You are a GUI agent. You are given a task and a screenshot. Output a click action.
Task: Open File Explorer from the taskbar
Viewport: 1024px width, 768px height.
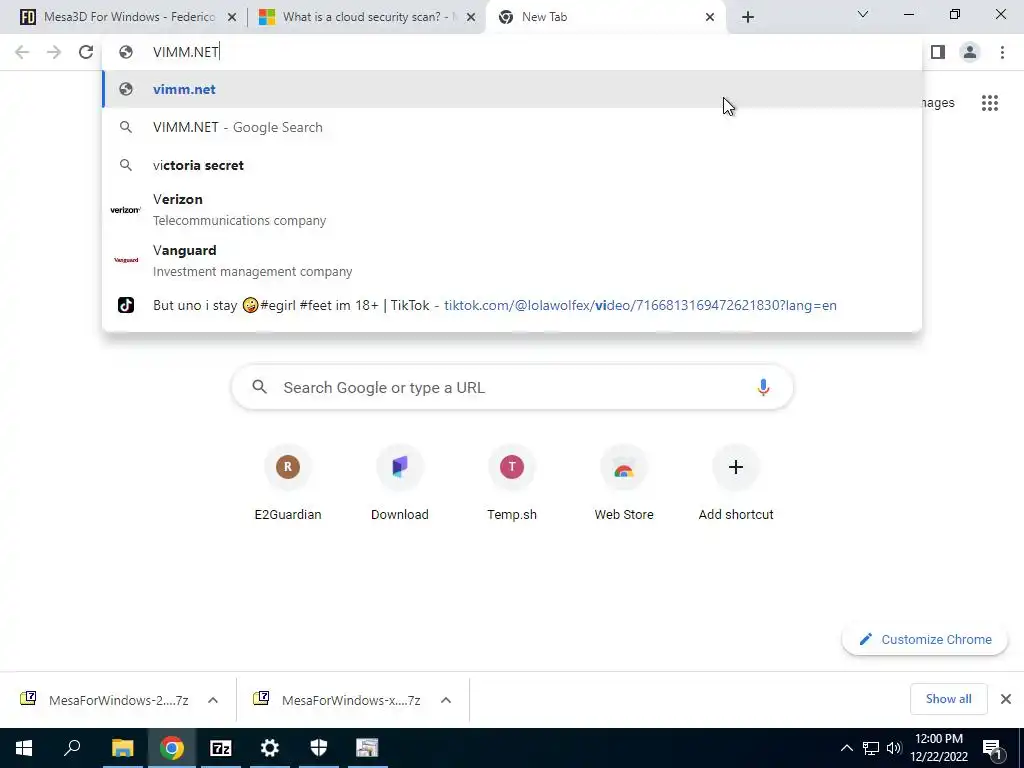122,748
